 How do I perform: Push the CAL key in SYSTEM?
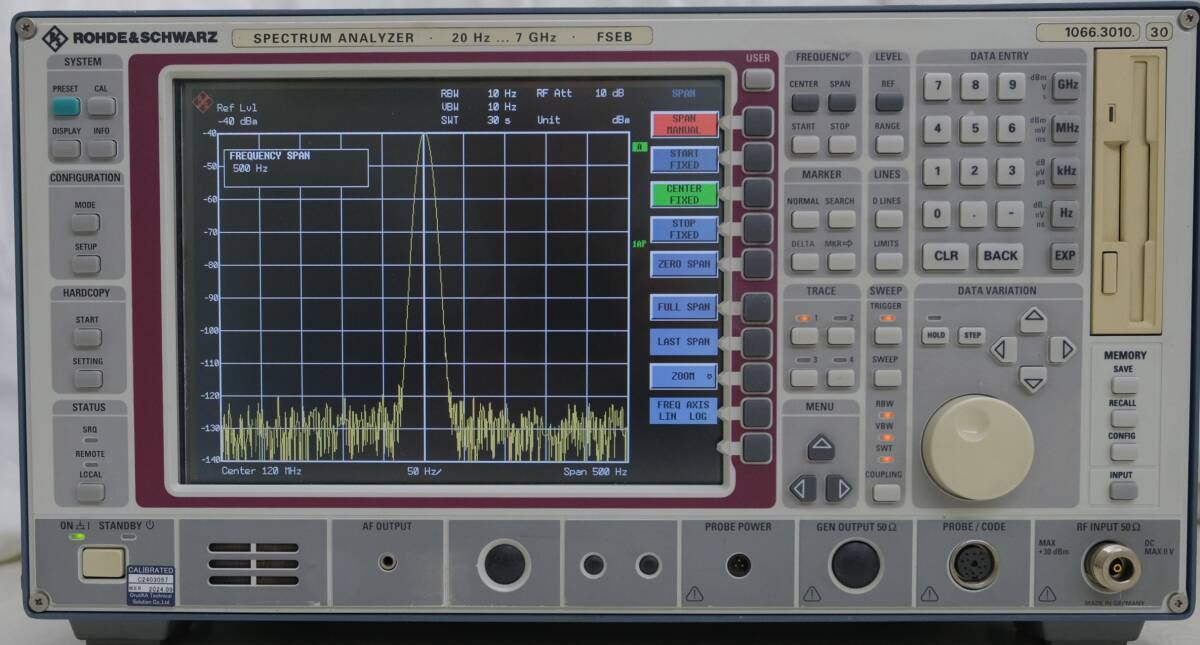pos(101,106)
